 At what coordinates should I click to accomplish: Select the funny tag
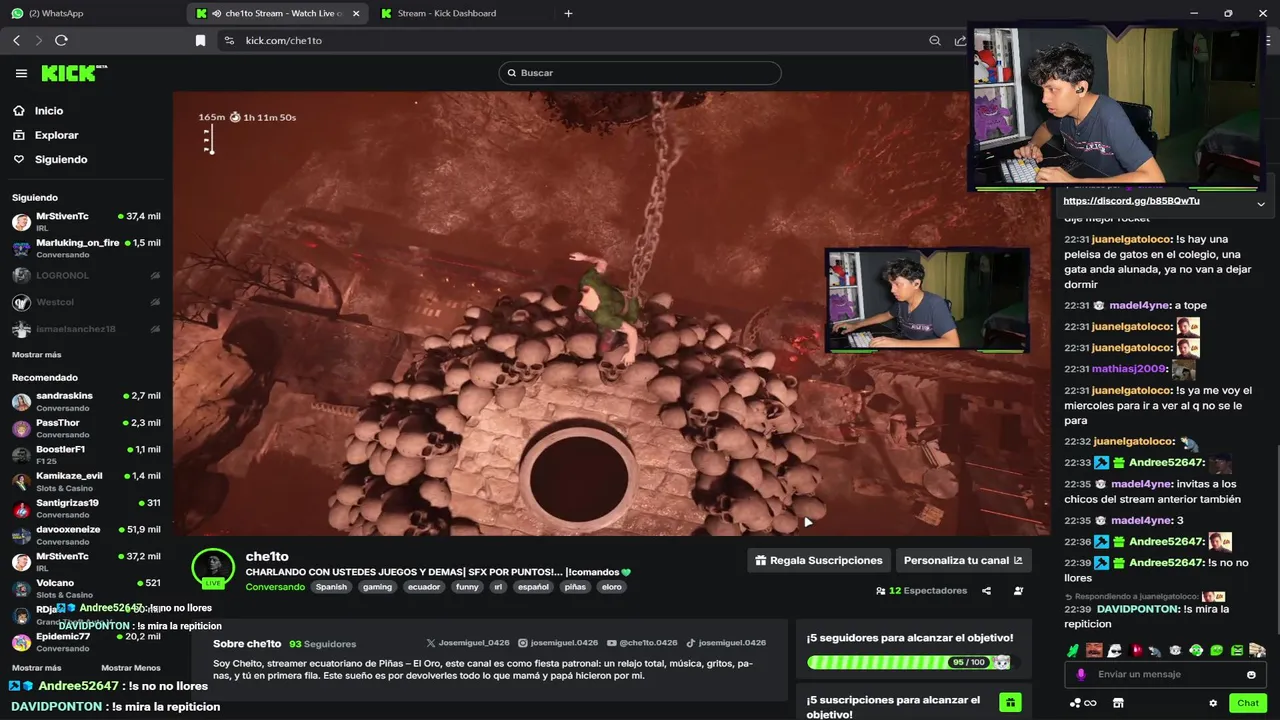[x=467, y=587]
